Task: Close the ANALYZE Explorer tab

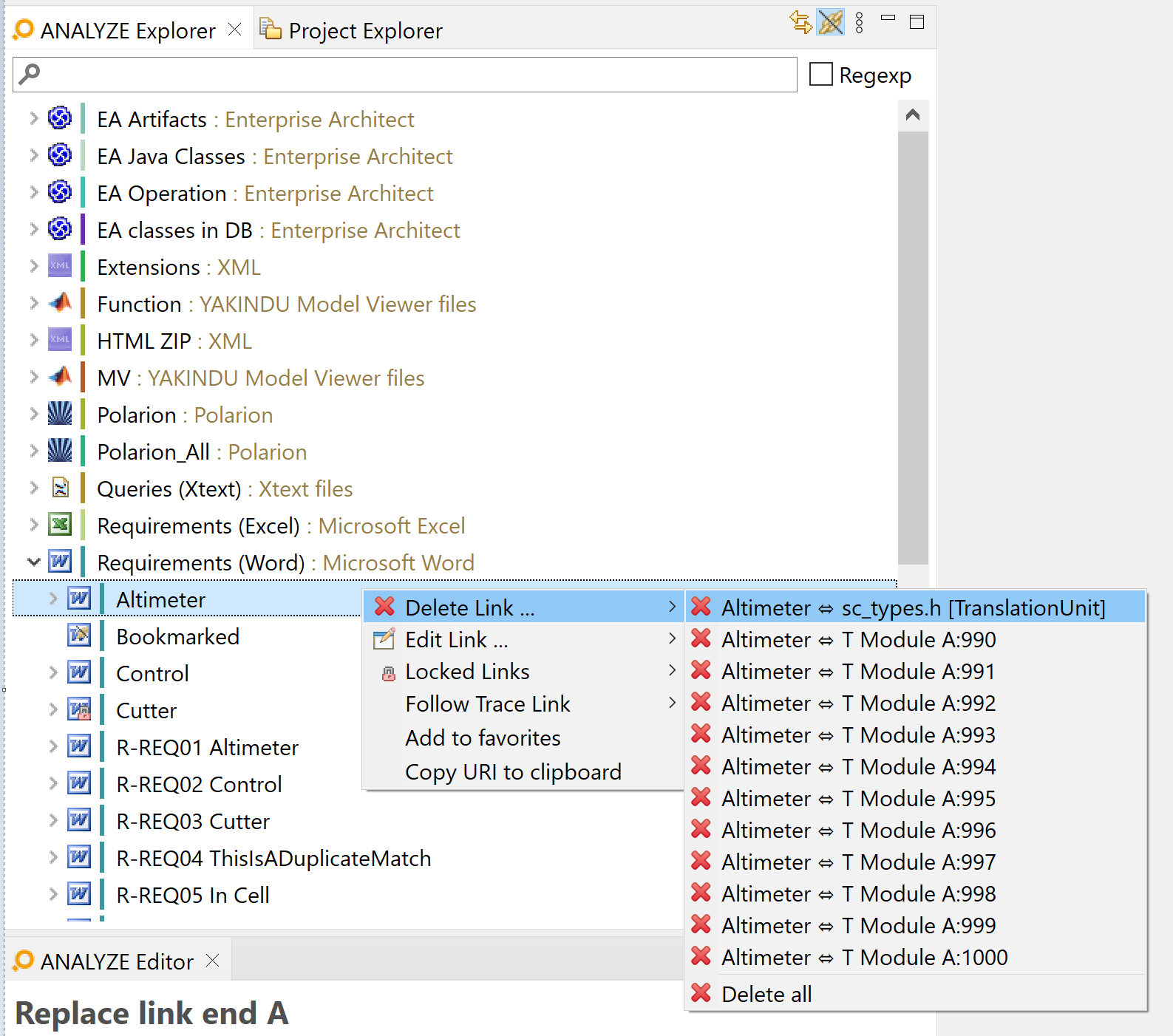Action: (234, 30)
